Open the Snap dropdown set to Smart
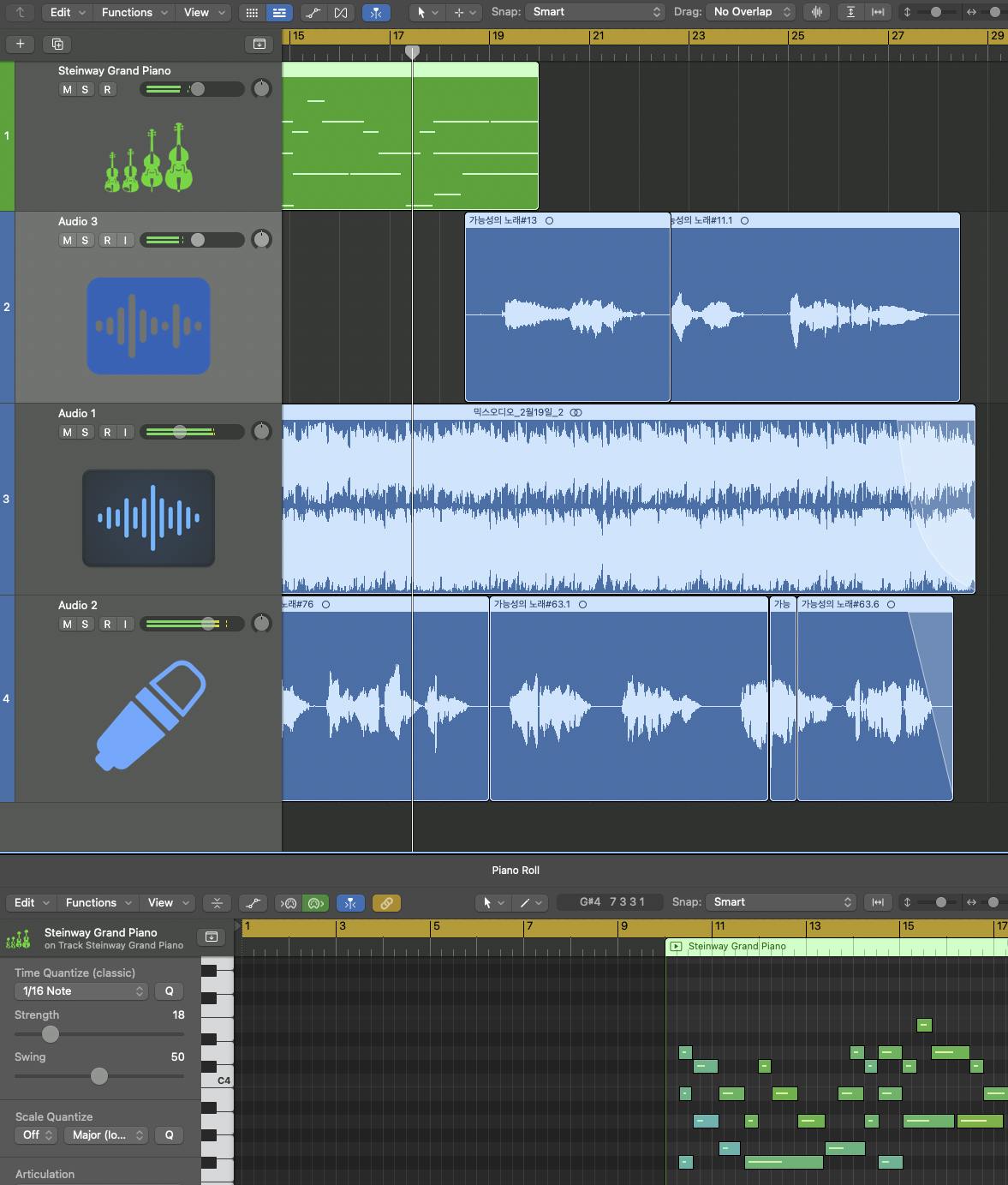This screenshot has width=1008, height=1185. point(595,12)
